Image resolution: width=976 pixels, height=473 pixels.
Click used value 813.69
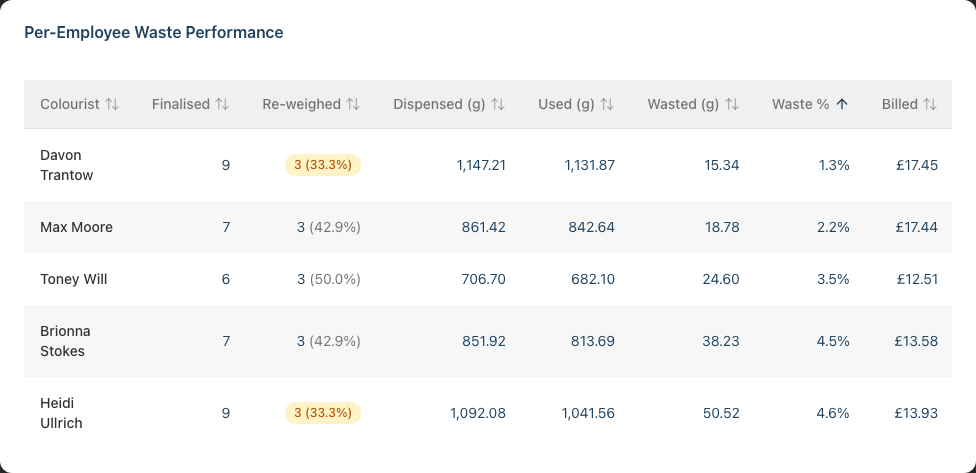(593, 341)
